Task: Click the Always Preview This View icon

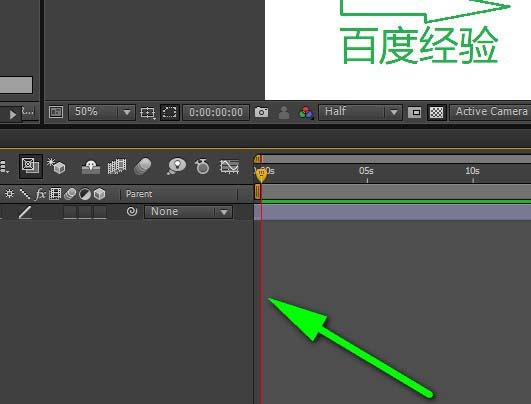Action: point(56,112)
